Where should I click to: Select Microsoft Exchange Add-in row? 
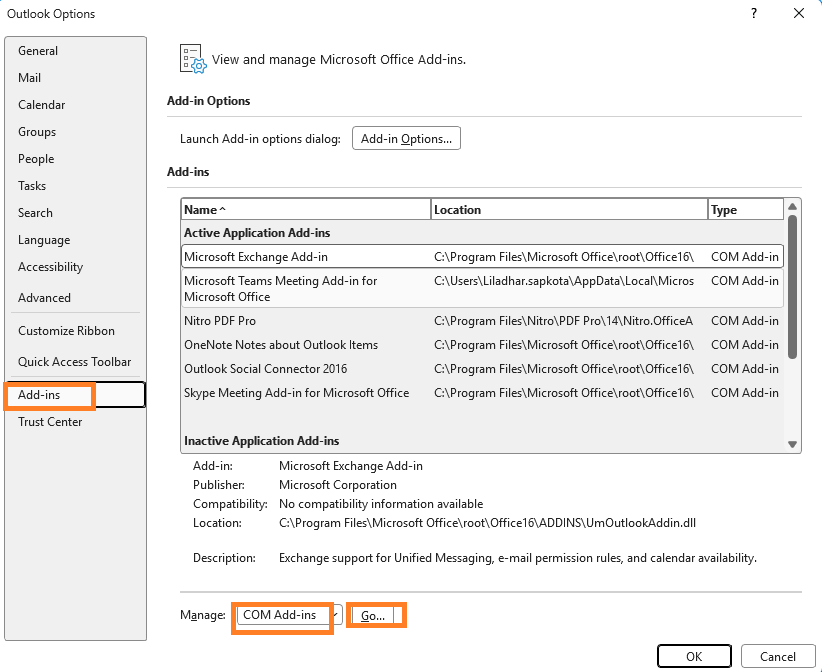point(482,257)
